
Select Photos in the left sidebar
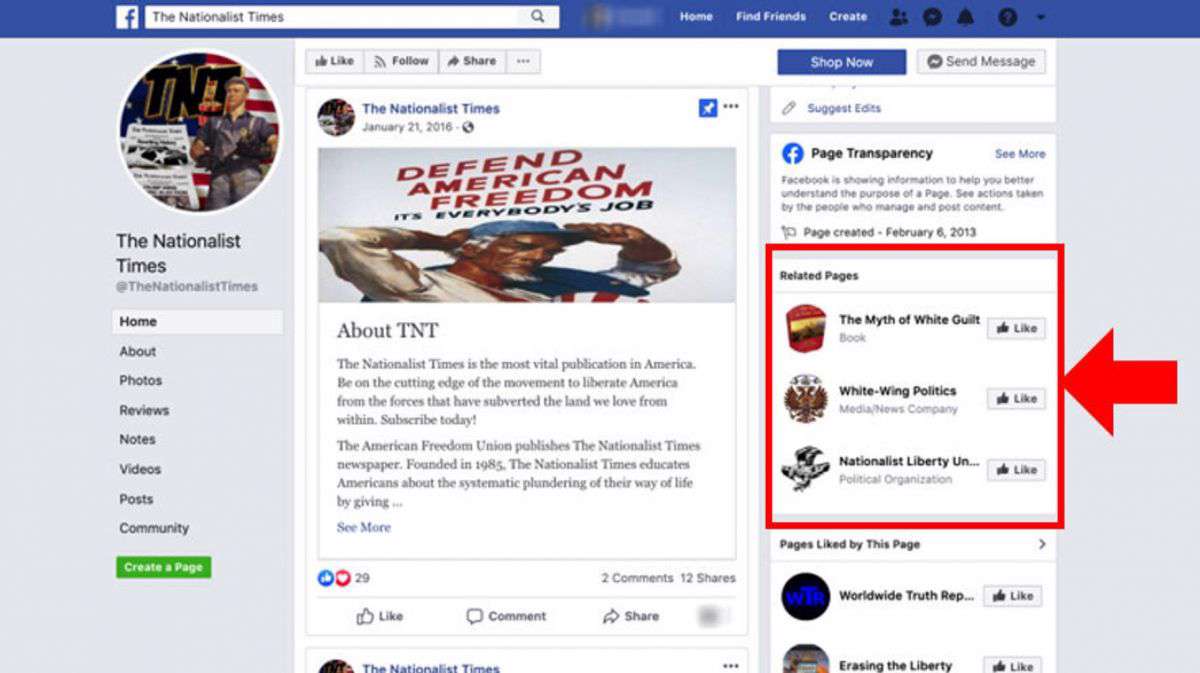click(141, 380)
